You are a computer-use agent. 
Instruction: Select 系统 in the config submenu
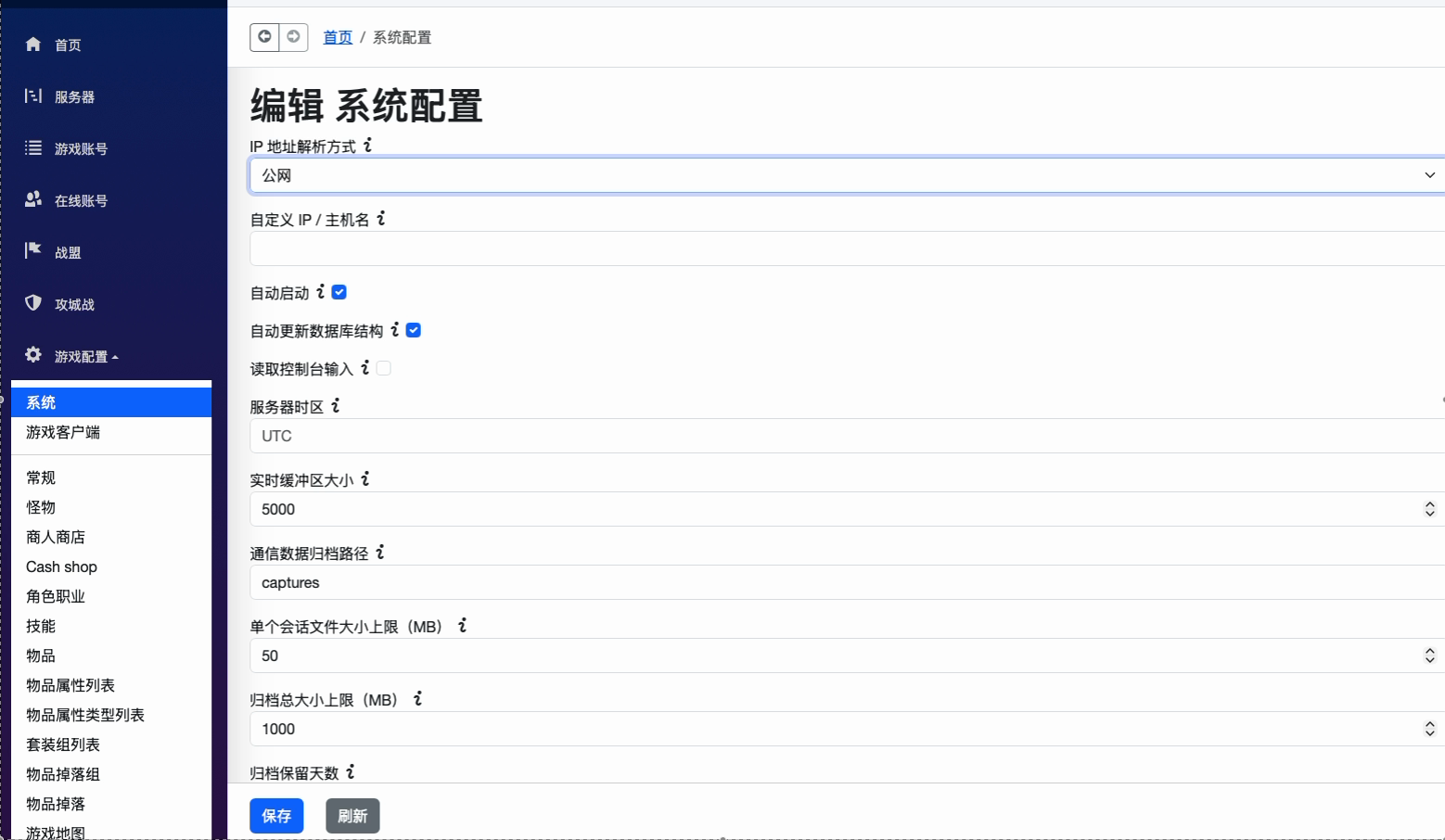point(111,402)
